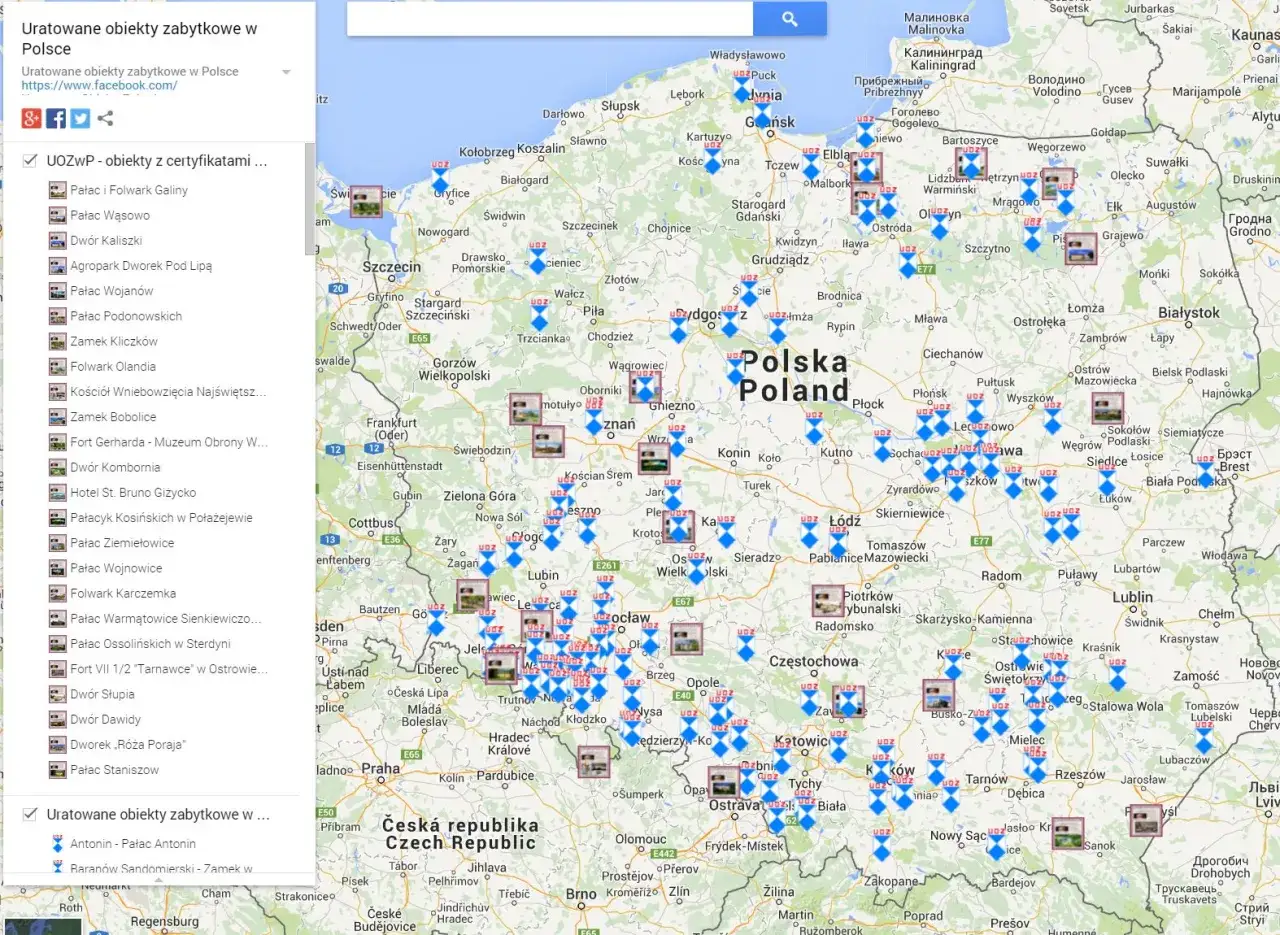
Task: Click inside the map search input field
Action: [550, 18]
